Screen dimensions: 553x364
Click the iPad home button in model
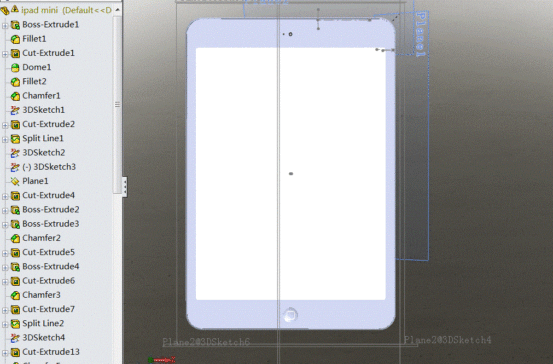click(x=290, y=315)
